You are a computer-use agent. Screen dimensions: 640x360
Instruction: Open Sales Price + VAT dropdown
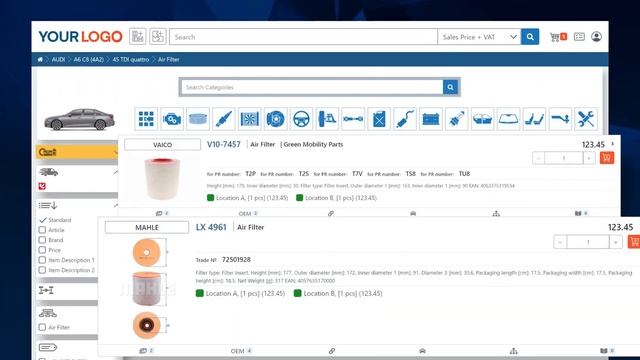(479, 37)
